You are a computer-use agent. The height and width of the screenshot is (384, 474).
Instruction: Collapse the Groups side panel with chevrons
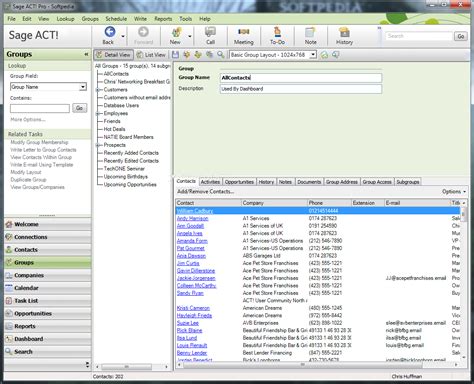(x=86, y=54)
